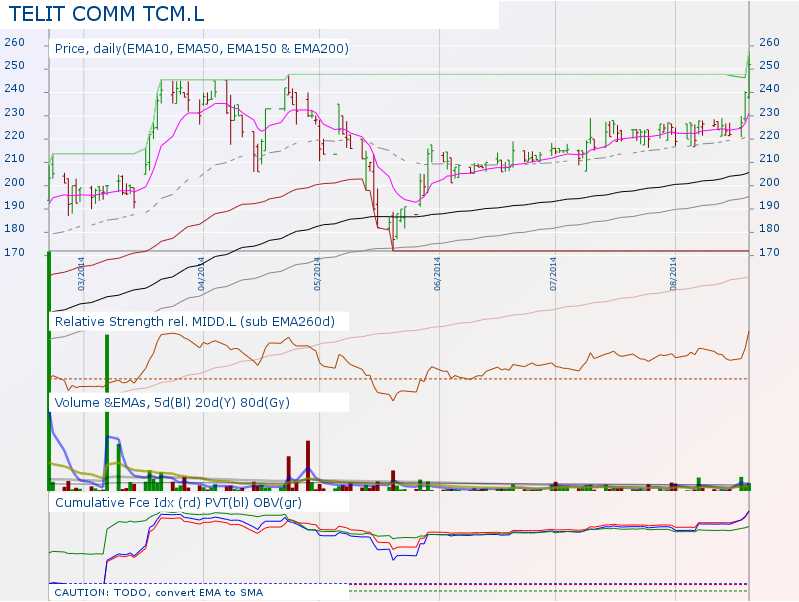799x602 pixels.
Task: Click the 180 value on right price axis
Action: click(769, 228)
